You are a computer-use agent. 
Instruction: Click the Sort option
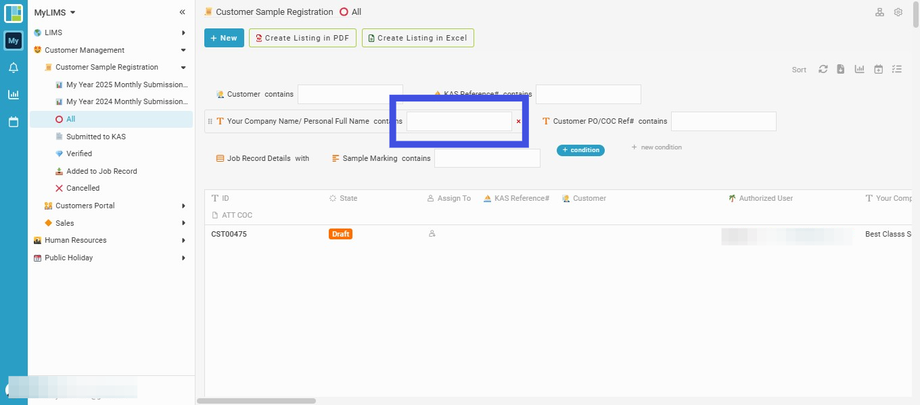pos(799,70)
